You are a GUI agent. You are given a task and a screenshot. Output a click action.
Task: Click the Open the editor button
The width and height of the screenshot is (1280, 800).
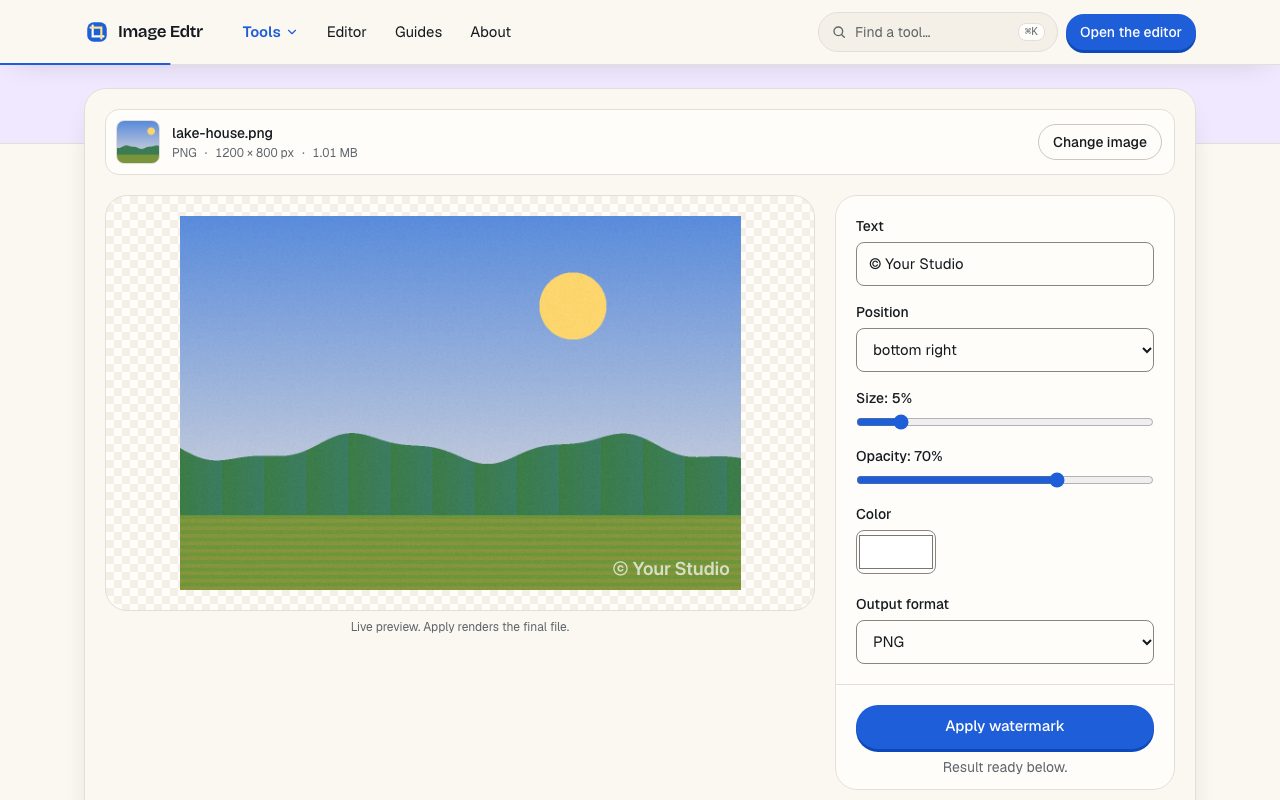[x=1131, y=32]
